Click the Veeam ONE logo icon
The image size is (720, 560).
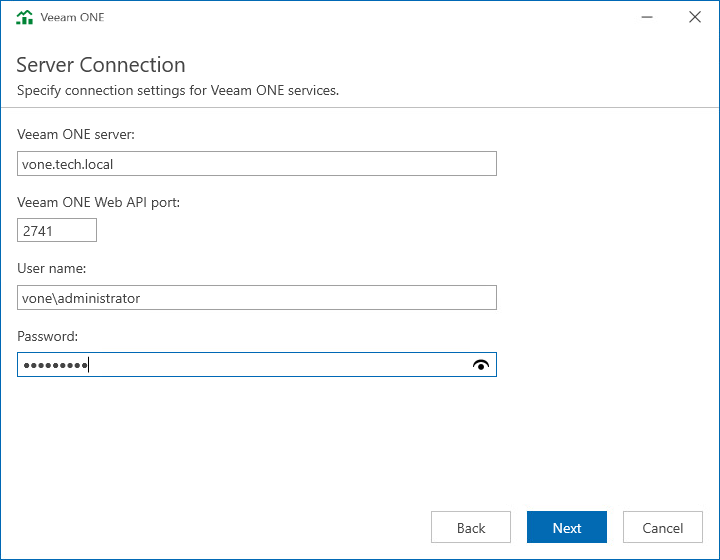24,17
